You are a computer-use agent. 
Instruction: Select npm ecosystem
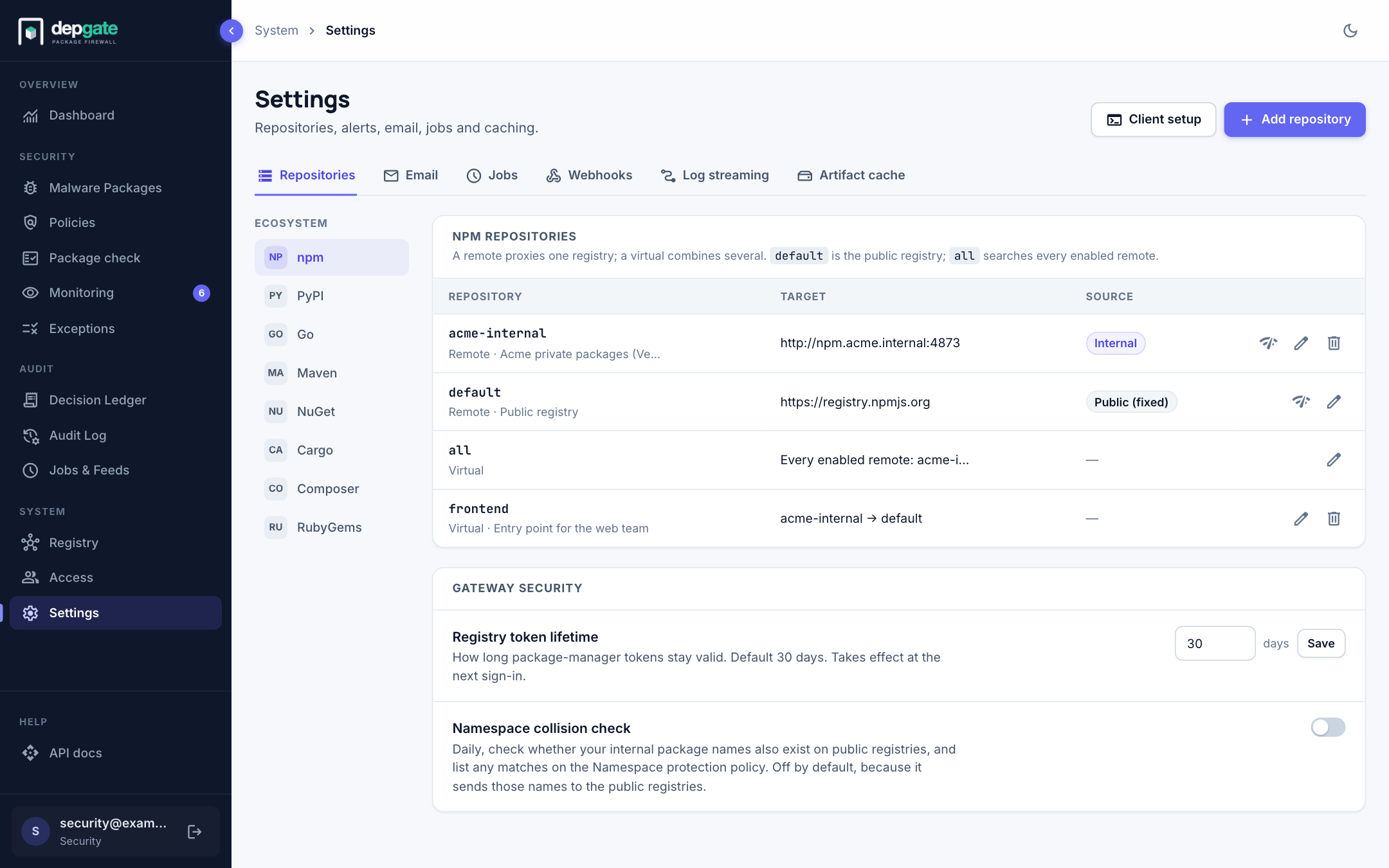coord(332,257)
